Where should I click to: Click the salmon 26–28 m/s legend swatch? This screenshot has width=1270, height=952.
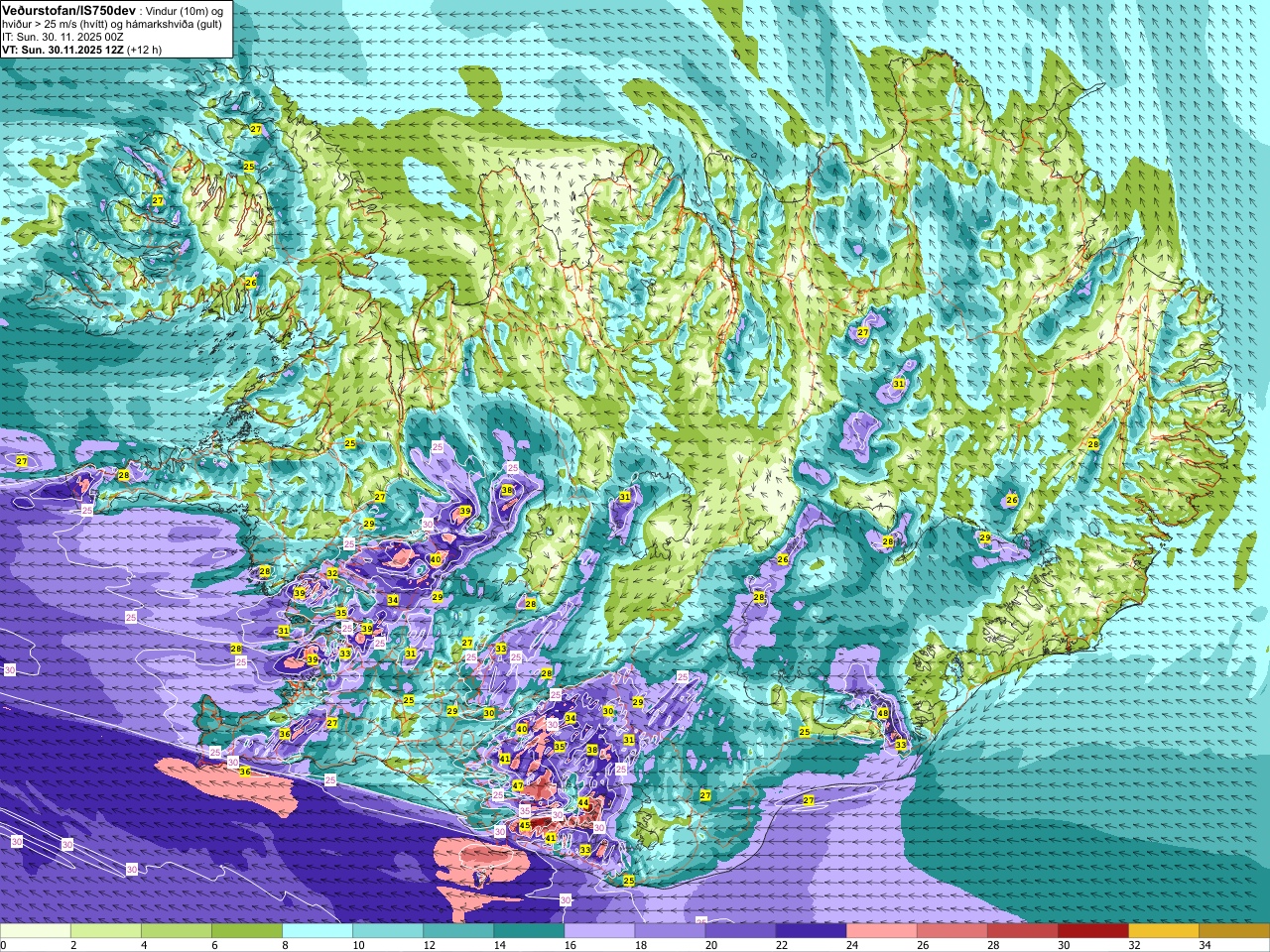pyautogui.click(x=952, y=931)
